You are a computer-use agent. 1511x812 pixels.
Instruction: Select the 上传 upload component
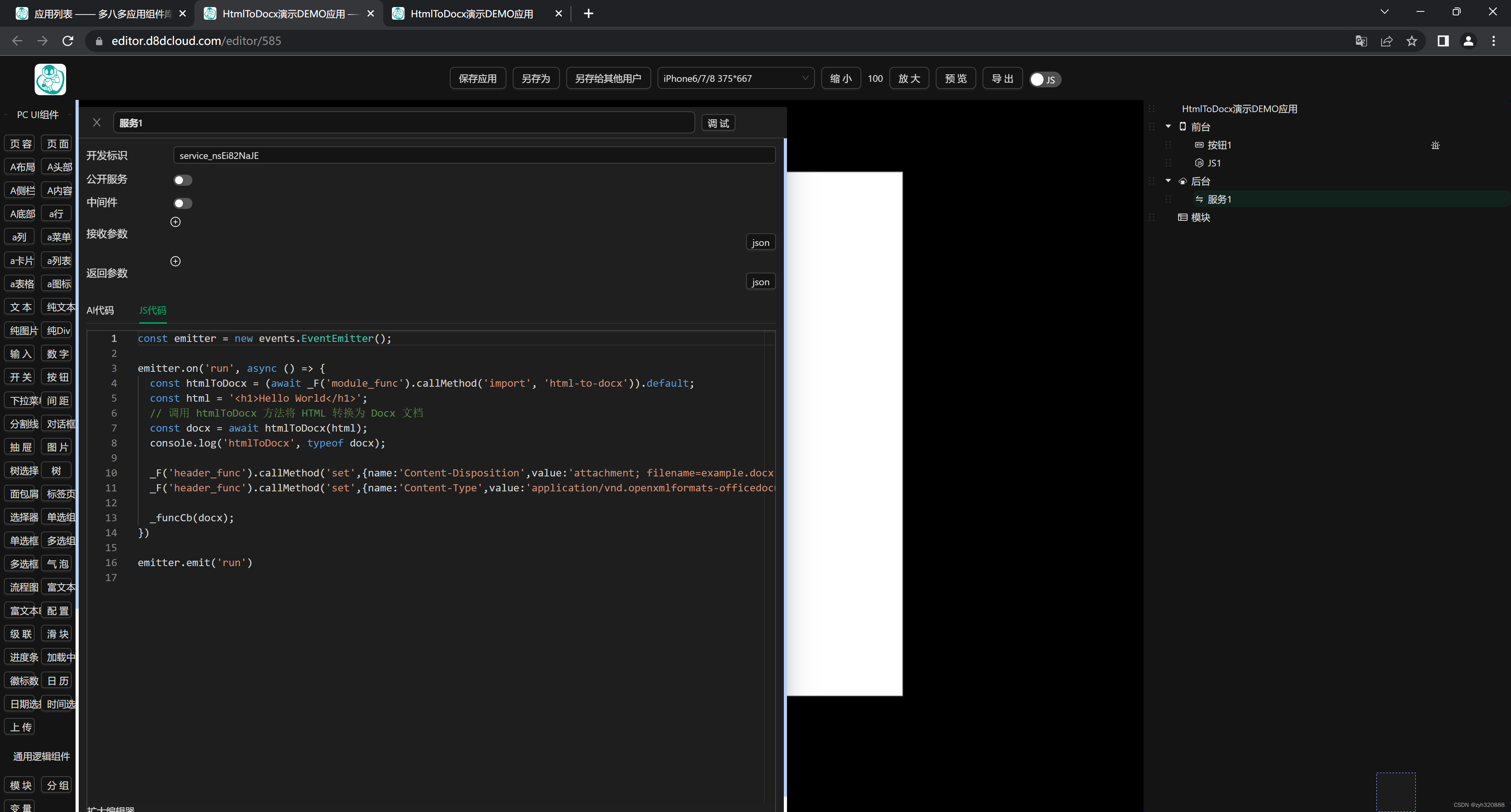[19, 726]
